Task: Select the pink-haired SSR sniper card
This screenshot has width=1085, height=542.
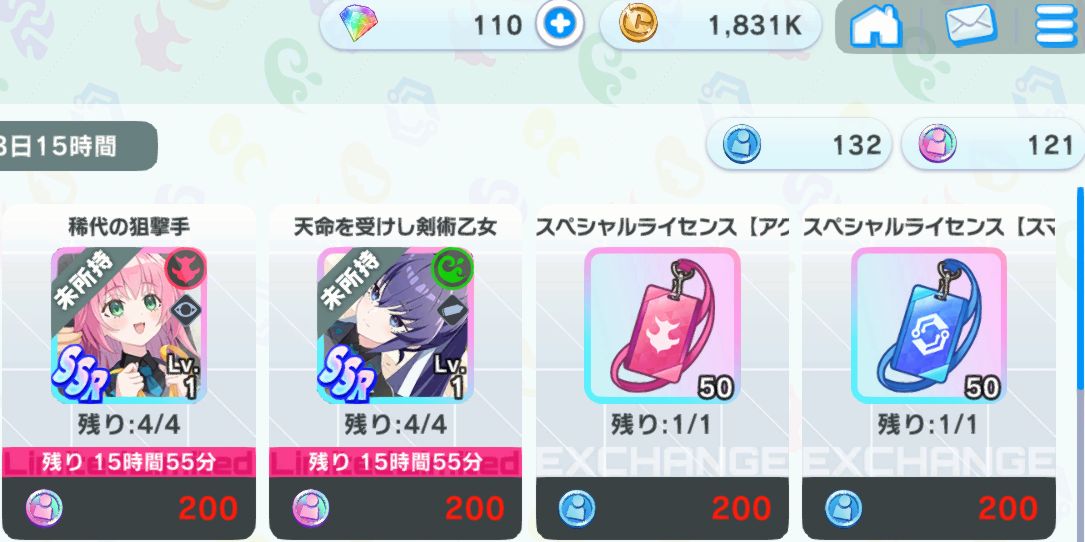Action: (x=129, y=325)
